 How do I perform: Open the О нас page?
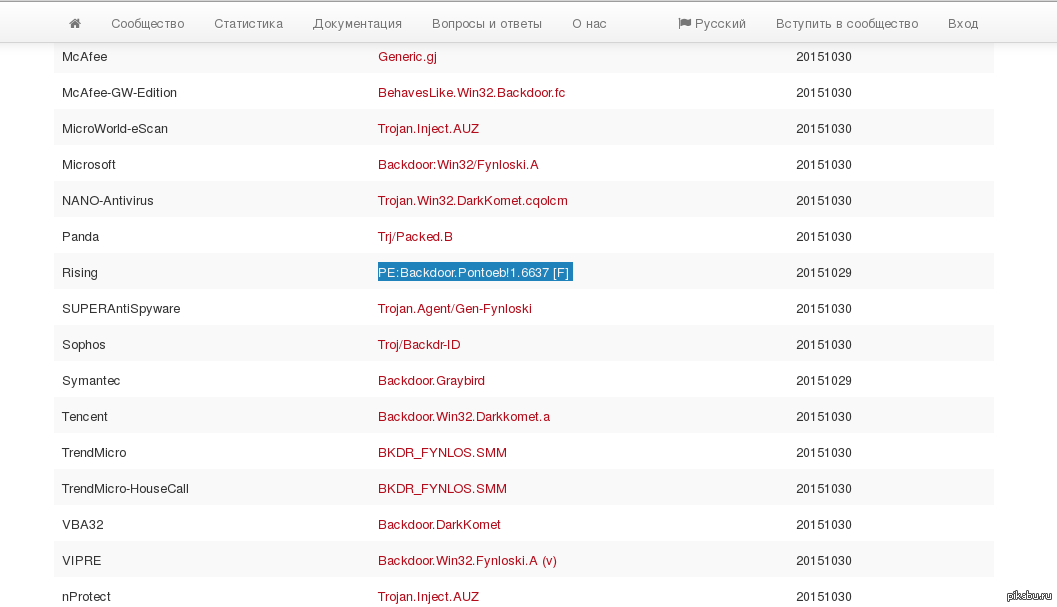pos(589,23)
